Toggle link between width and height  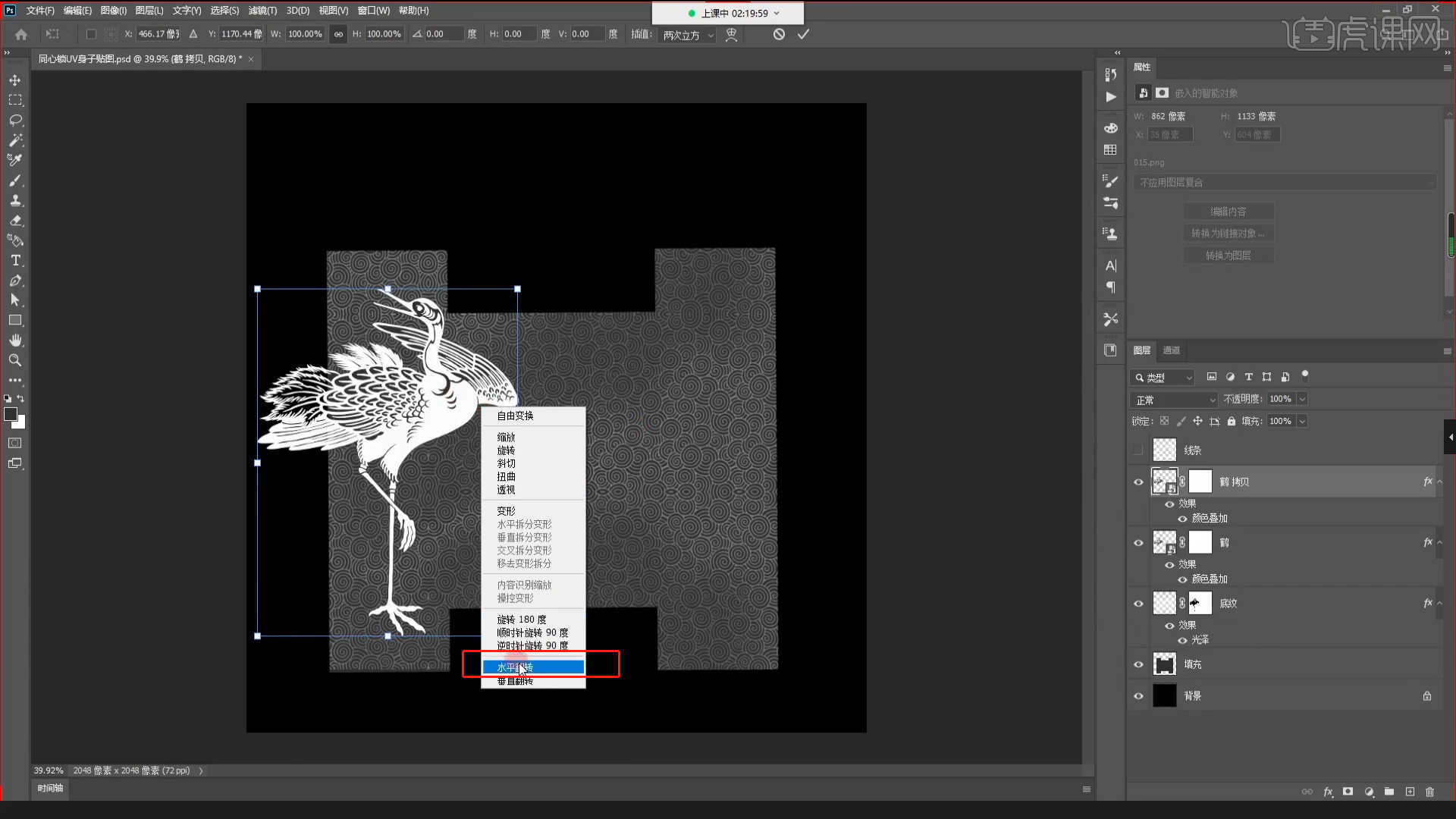(x=338, y=34)
